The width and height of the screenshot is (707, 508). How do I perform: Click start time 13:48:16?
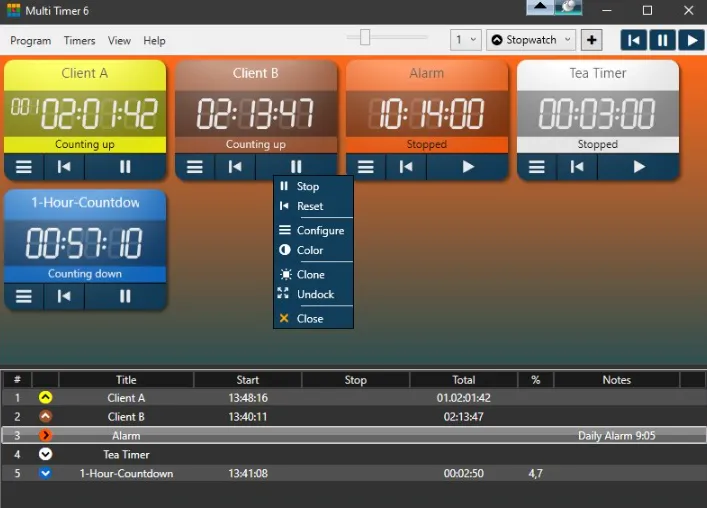click(x=248, y=398)
